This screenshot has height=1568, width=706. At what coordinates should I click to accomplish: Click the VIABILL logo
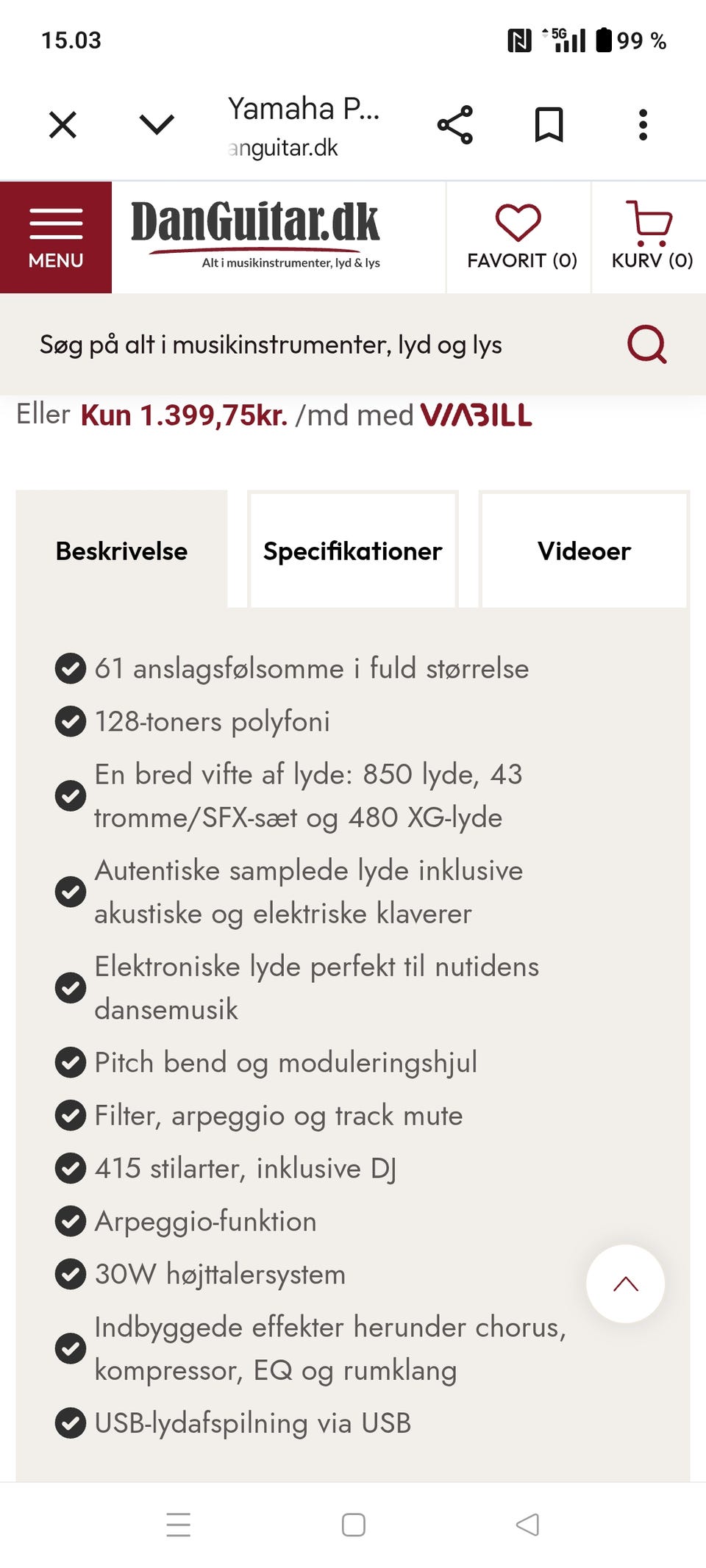point(477,415)
